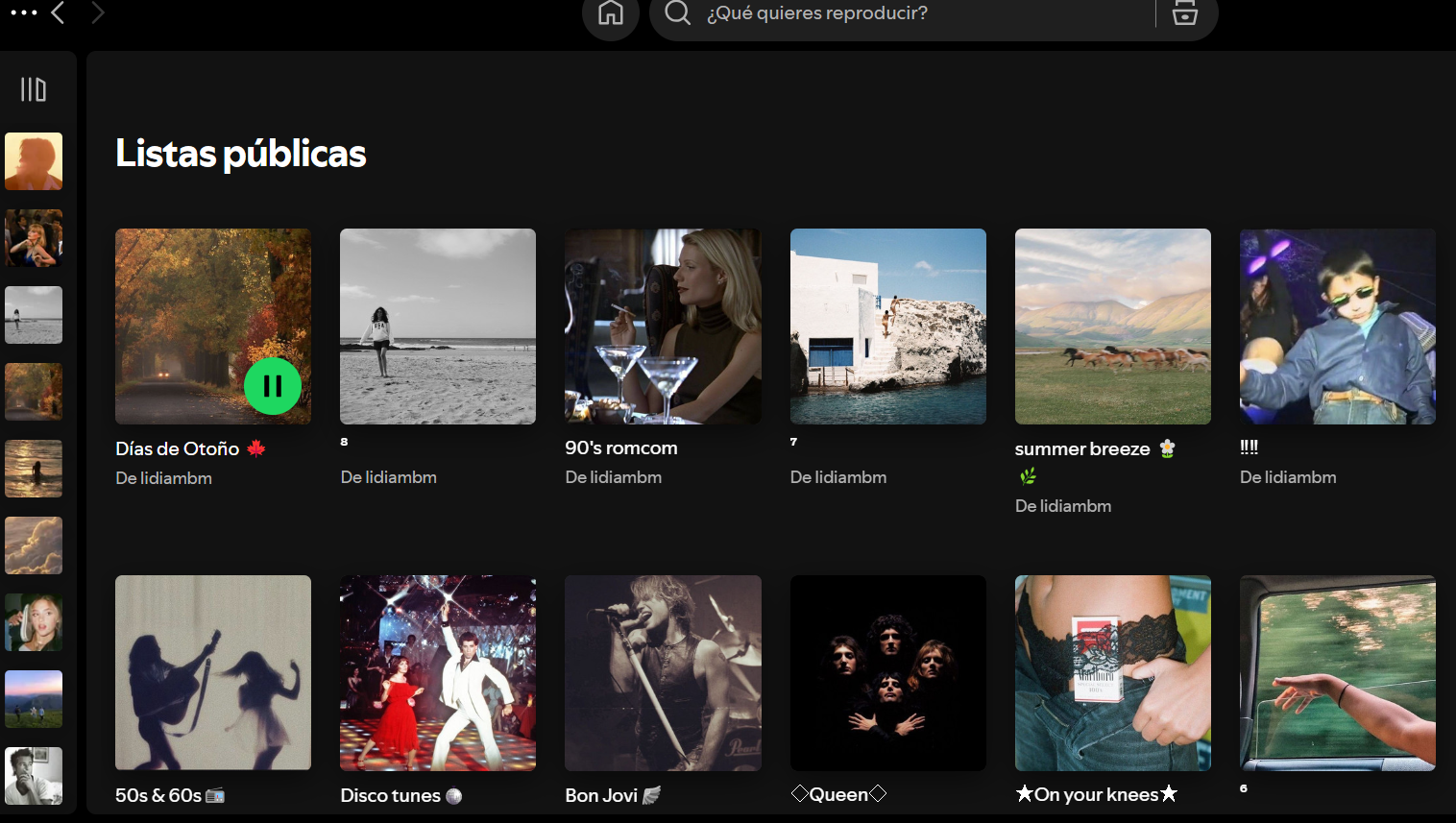Click the 90's romcom title
Viewport: 1456px width, 823px height.
click(x=621, y=448)
